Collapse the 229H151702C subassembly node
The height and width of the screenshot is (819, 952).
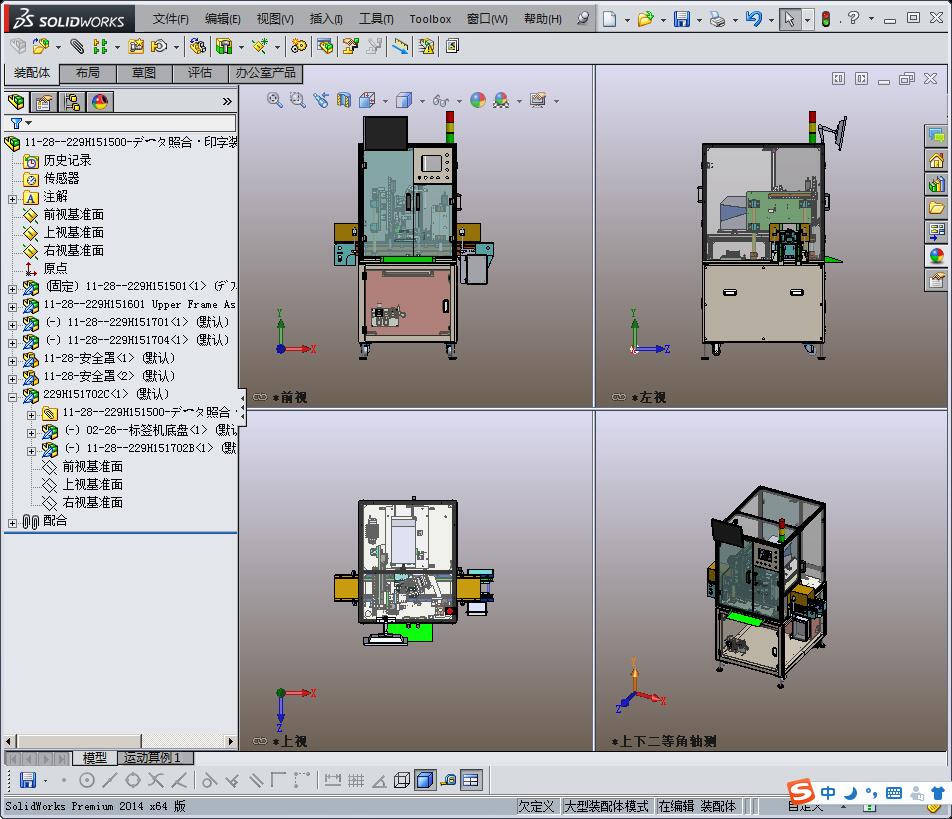tap(12, 395)
